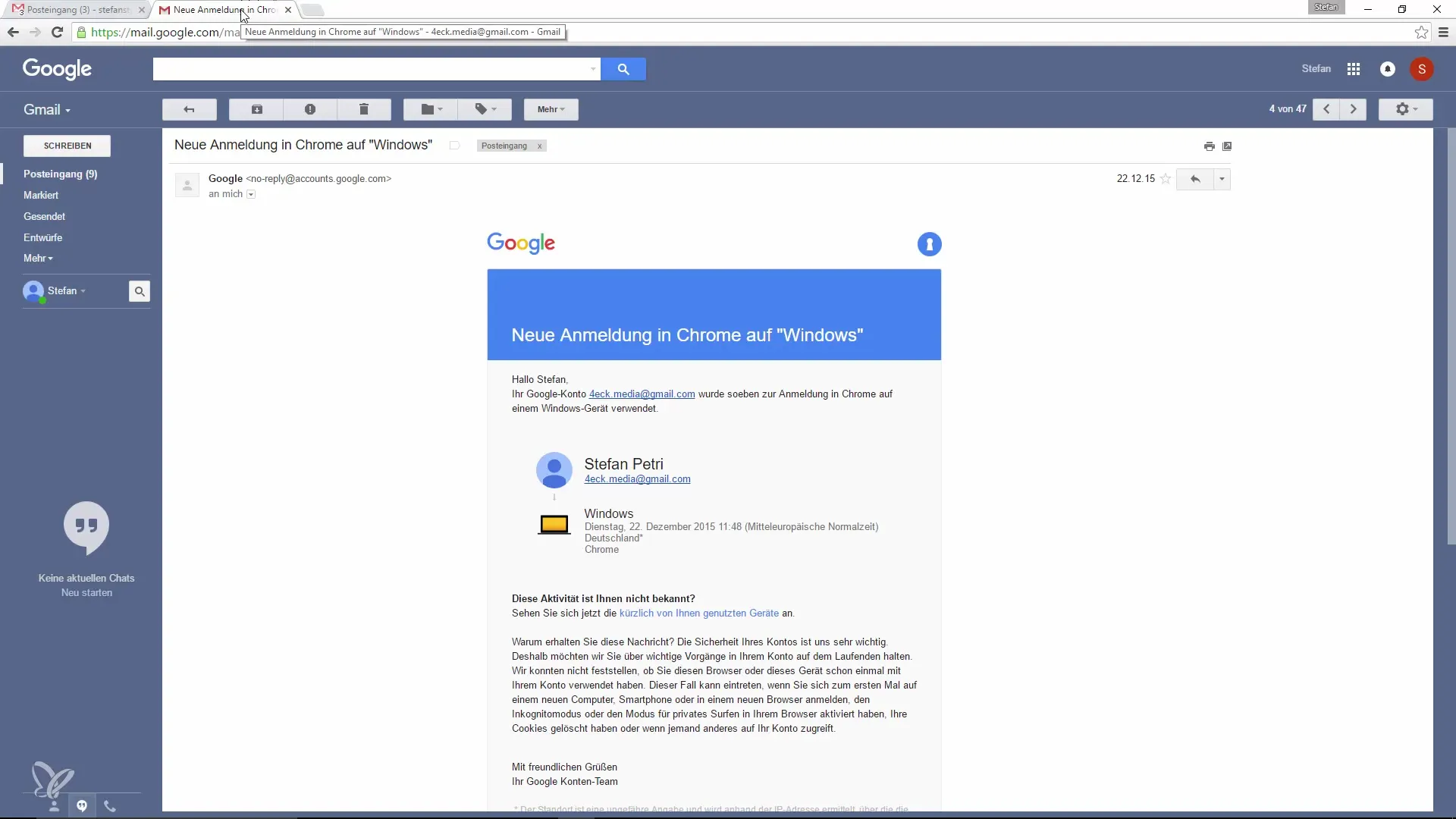Click Stefan Petri profile picture
Viewport: 1456px width, 819px height.
(x=554, y=471)
